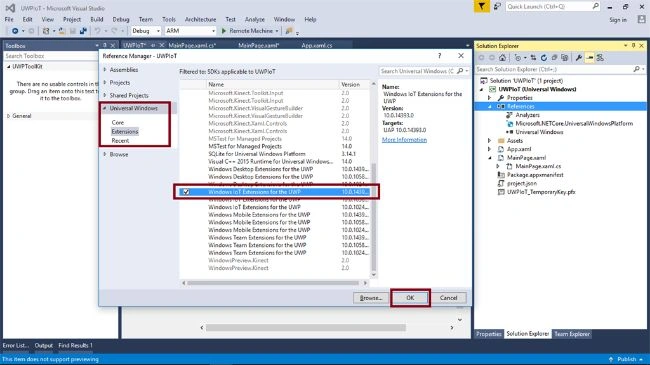Image resolution: width=650 pixels, height=365 pixels.
Task: Open the Architecture menu
Action: point(200,19)
